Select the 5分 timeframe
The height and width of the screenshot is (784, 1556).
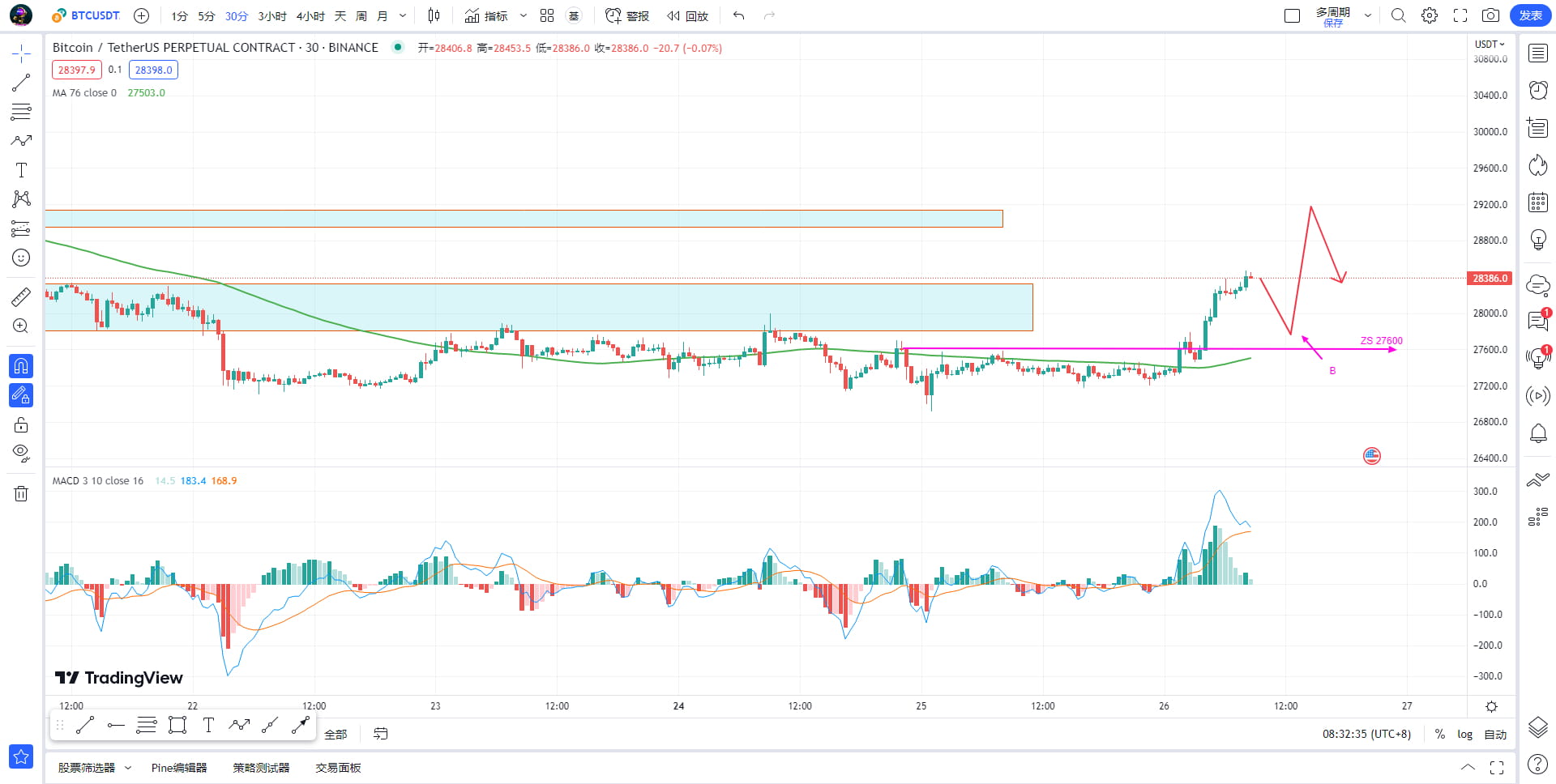[x=207, y=15]
